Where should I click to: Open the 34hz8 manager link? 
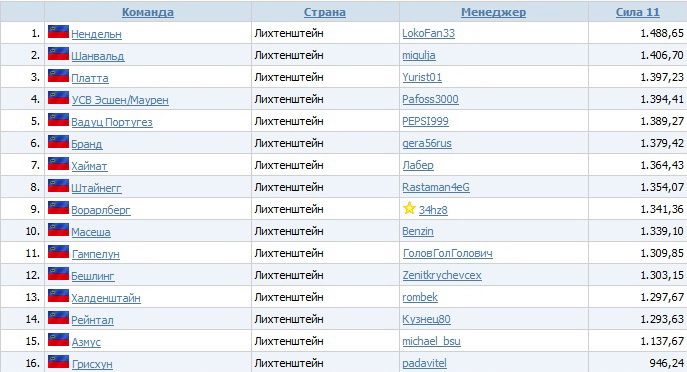tap(433, 210)
